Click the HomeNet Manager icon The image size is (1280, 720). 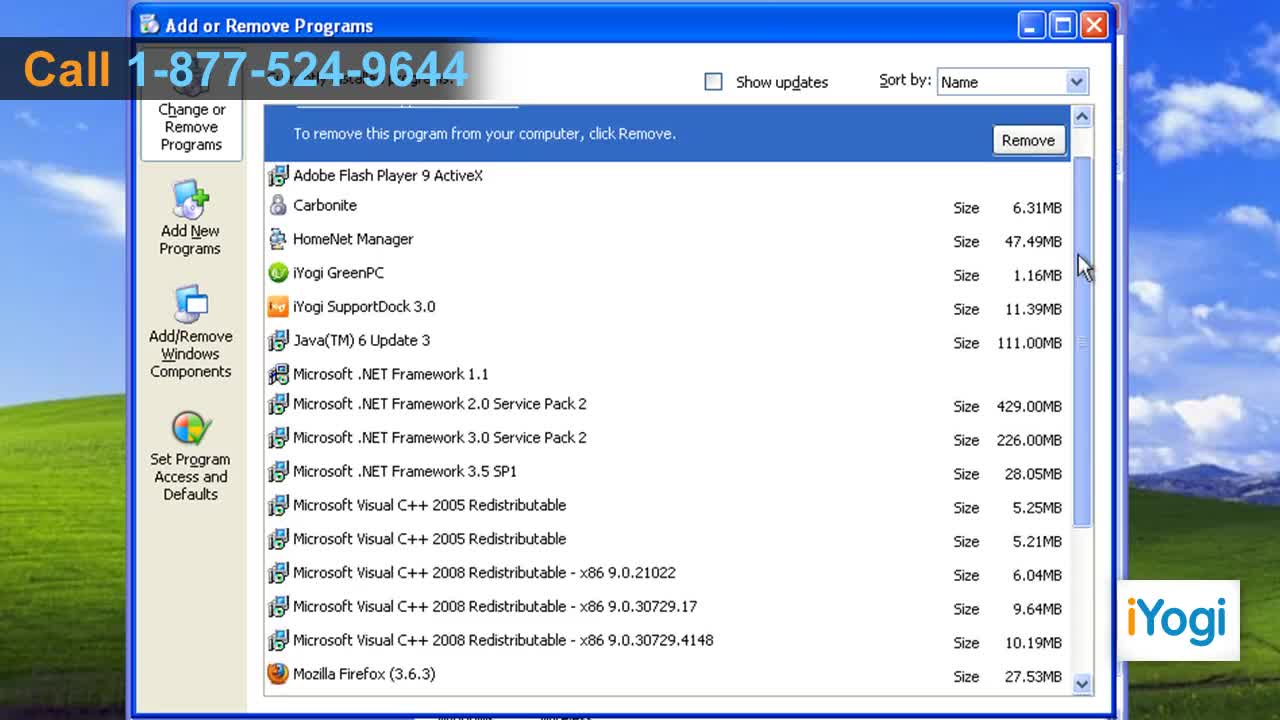(278, 240)
